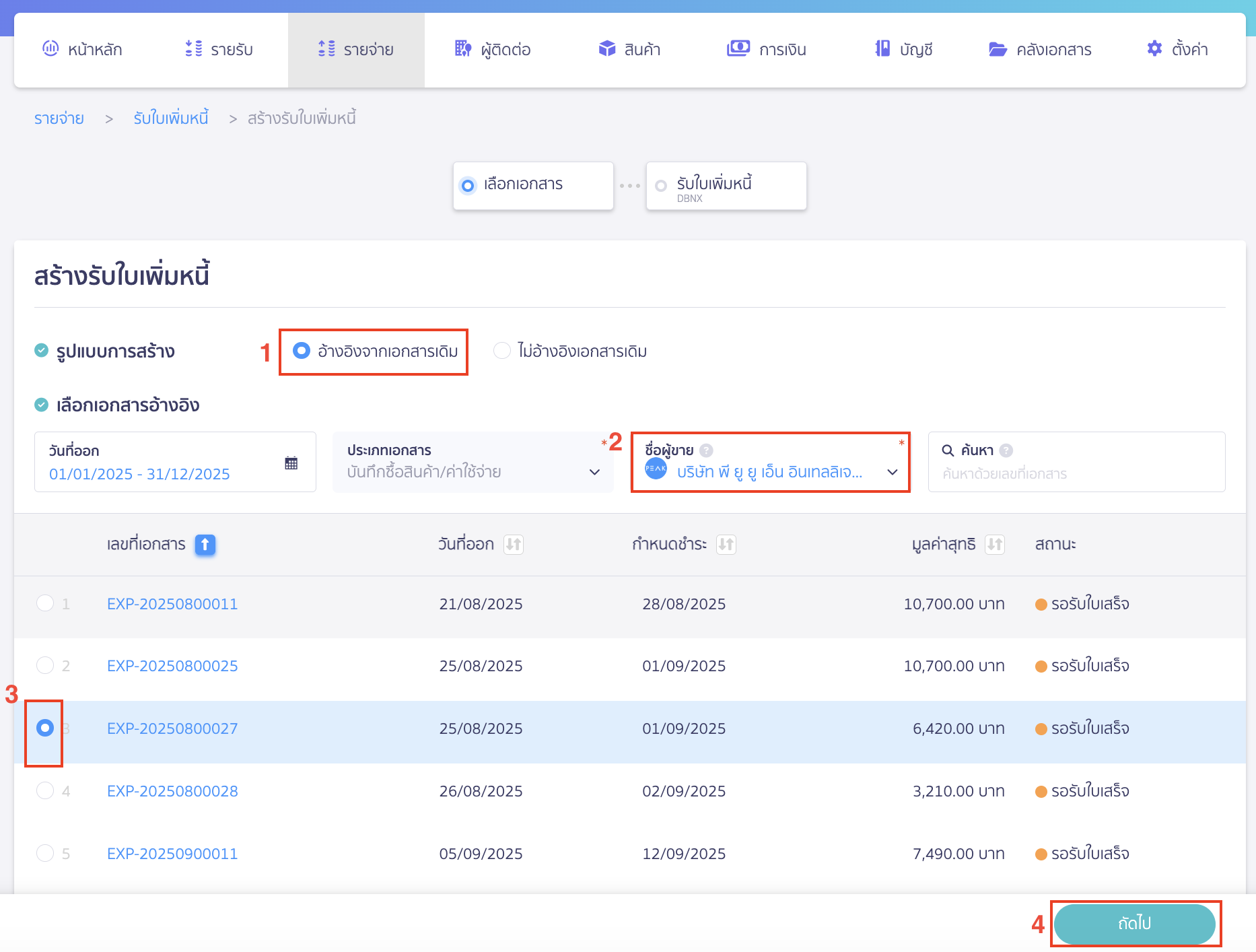Click sort icon next to วันที่ออก column

(514, 544)
